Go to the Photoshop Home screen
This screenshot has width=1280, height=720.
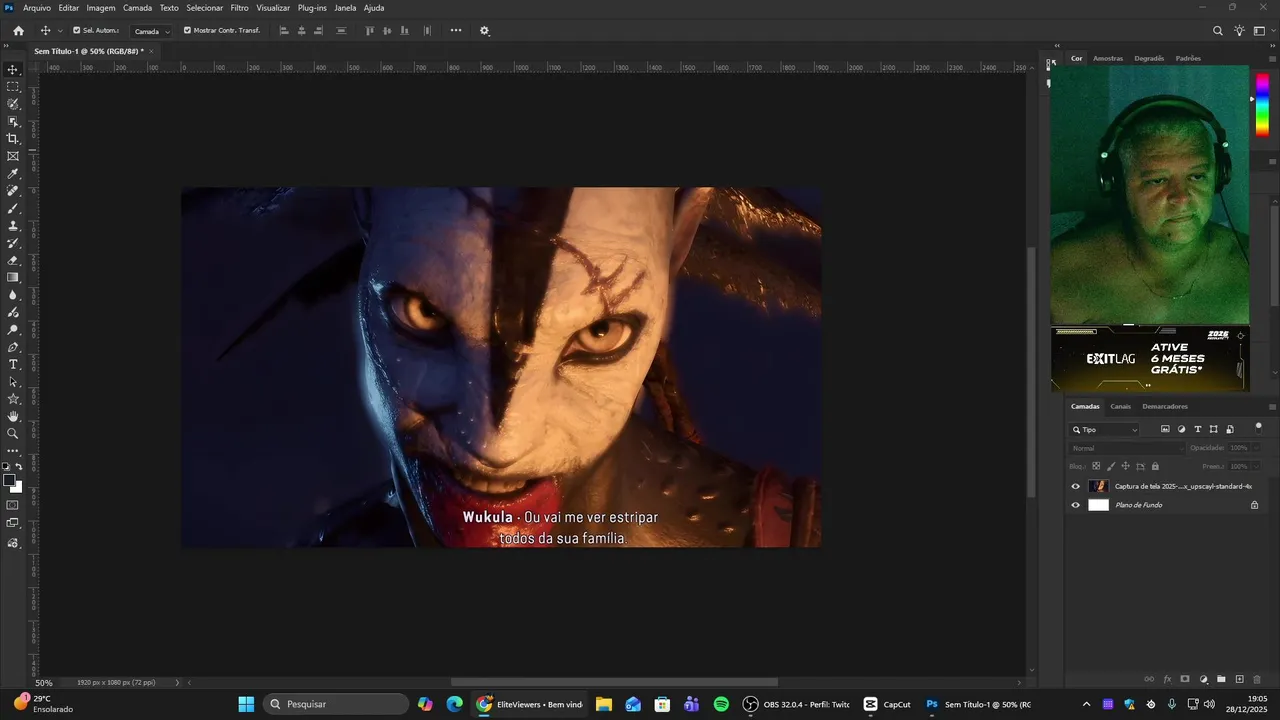click(18, 31)
